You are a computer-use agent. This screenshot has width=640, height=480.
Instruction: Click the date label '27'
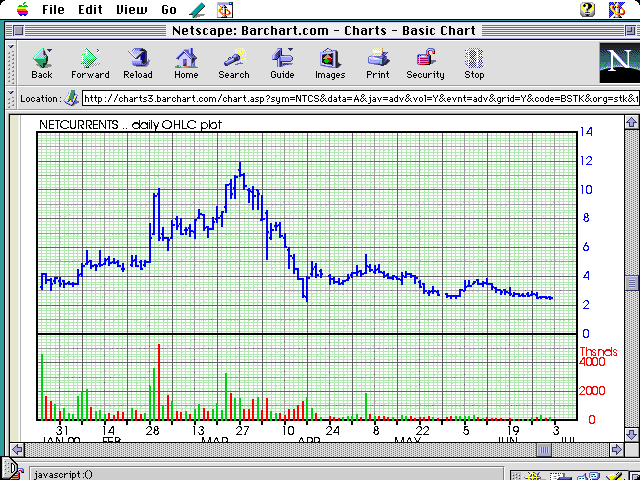[242, 431]
